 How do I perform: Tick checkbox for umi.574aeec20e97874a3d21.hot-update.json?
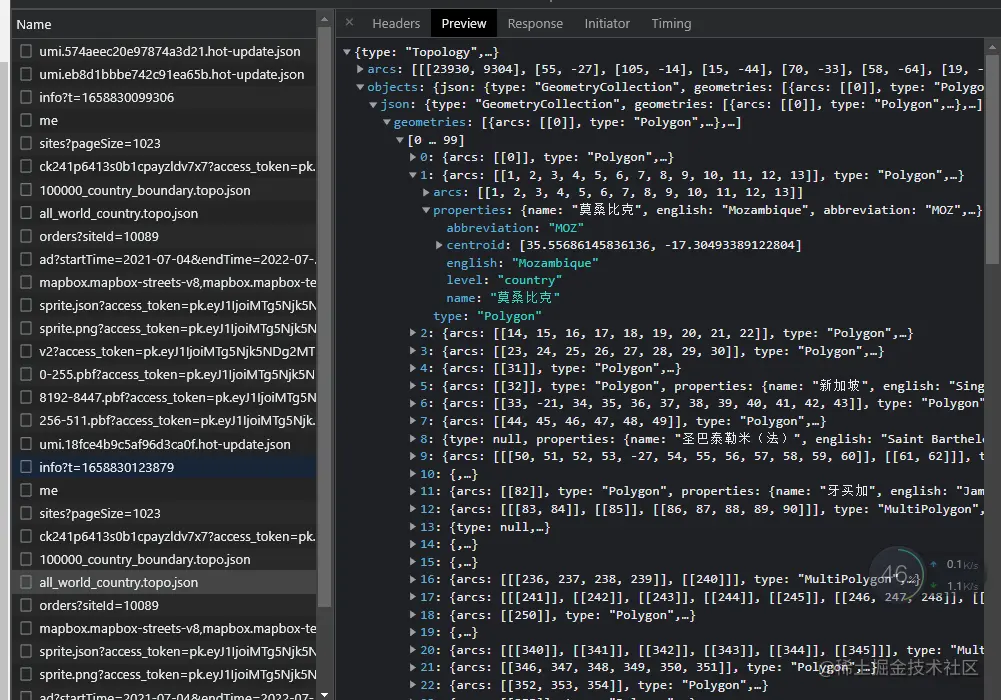[x=26, y=51]
